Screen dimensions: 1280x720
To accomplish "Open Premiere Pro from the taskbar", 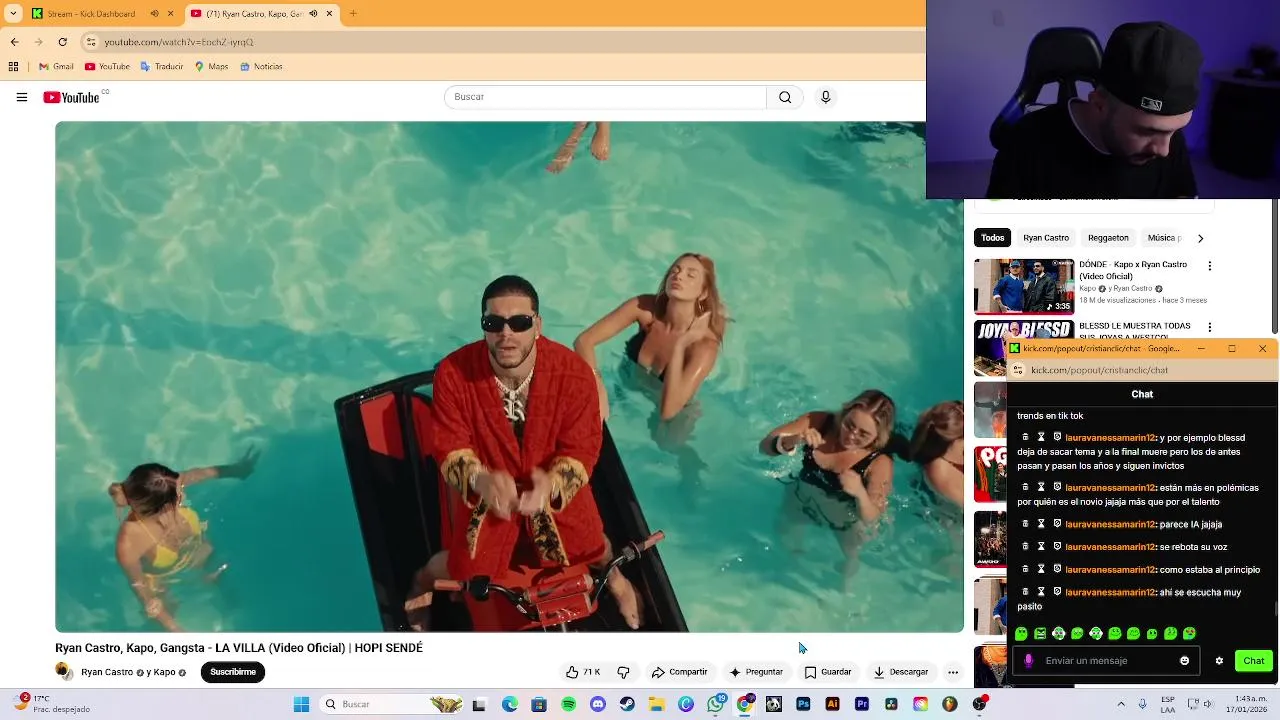I will [x=862, y=704].
